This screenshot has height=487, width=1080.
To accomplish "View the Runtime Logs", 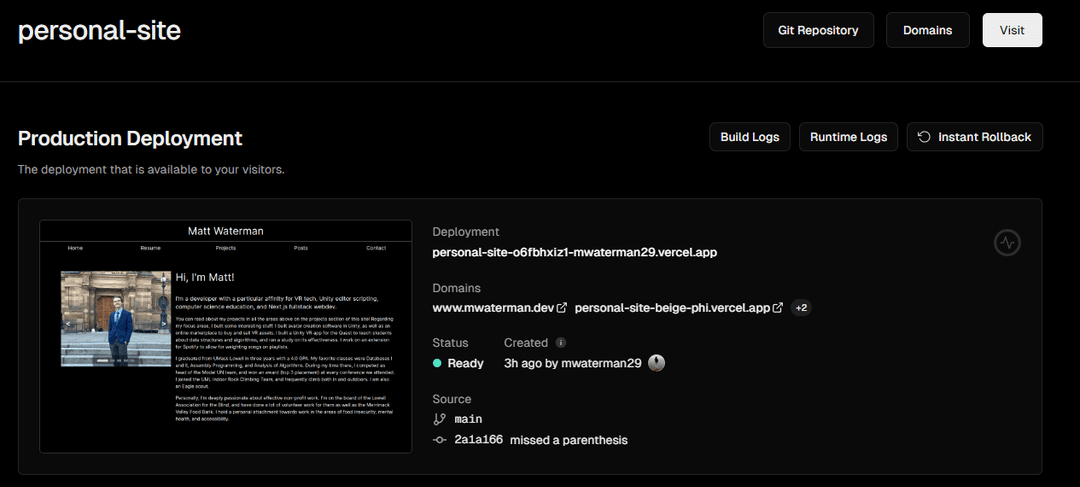I will coord(849,136).
